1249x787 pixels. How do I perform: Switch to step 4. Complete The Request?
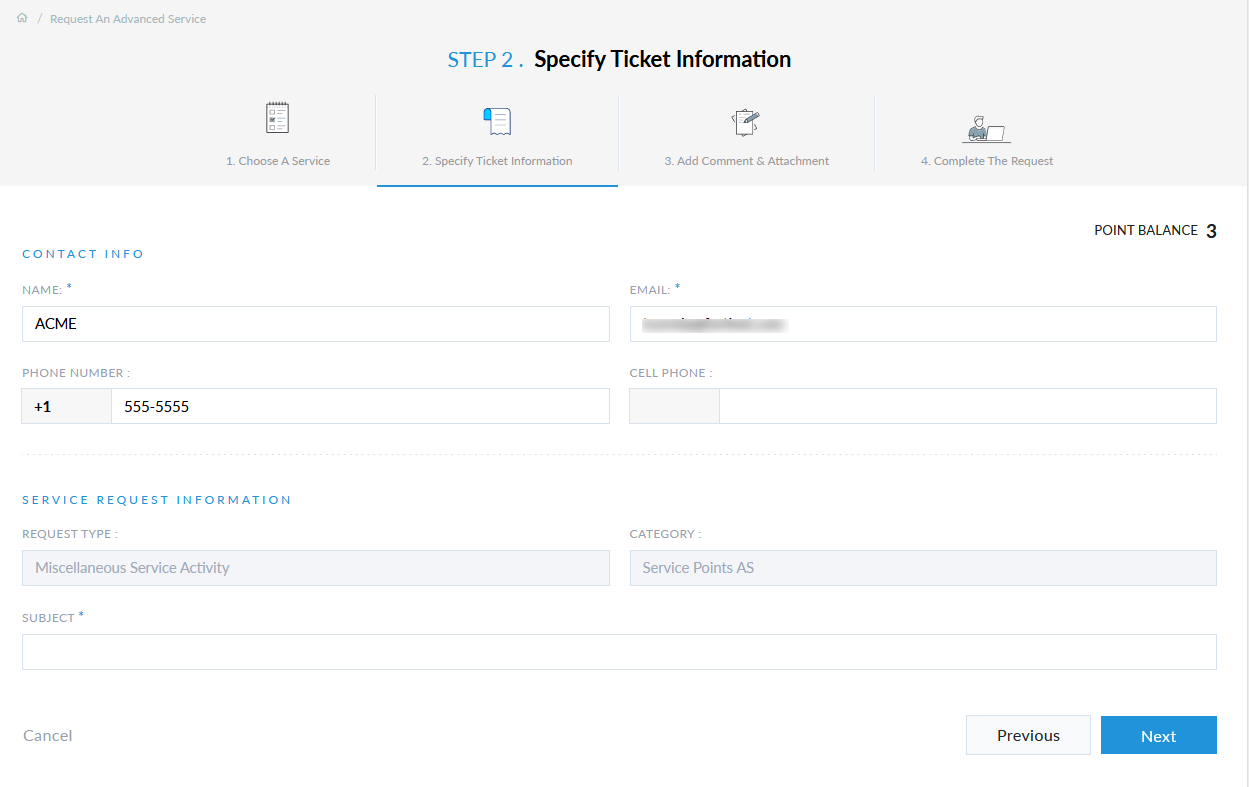987,160
